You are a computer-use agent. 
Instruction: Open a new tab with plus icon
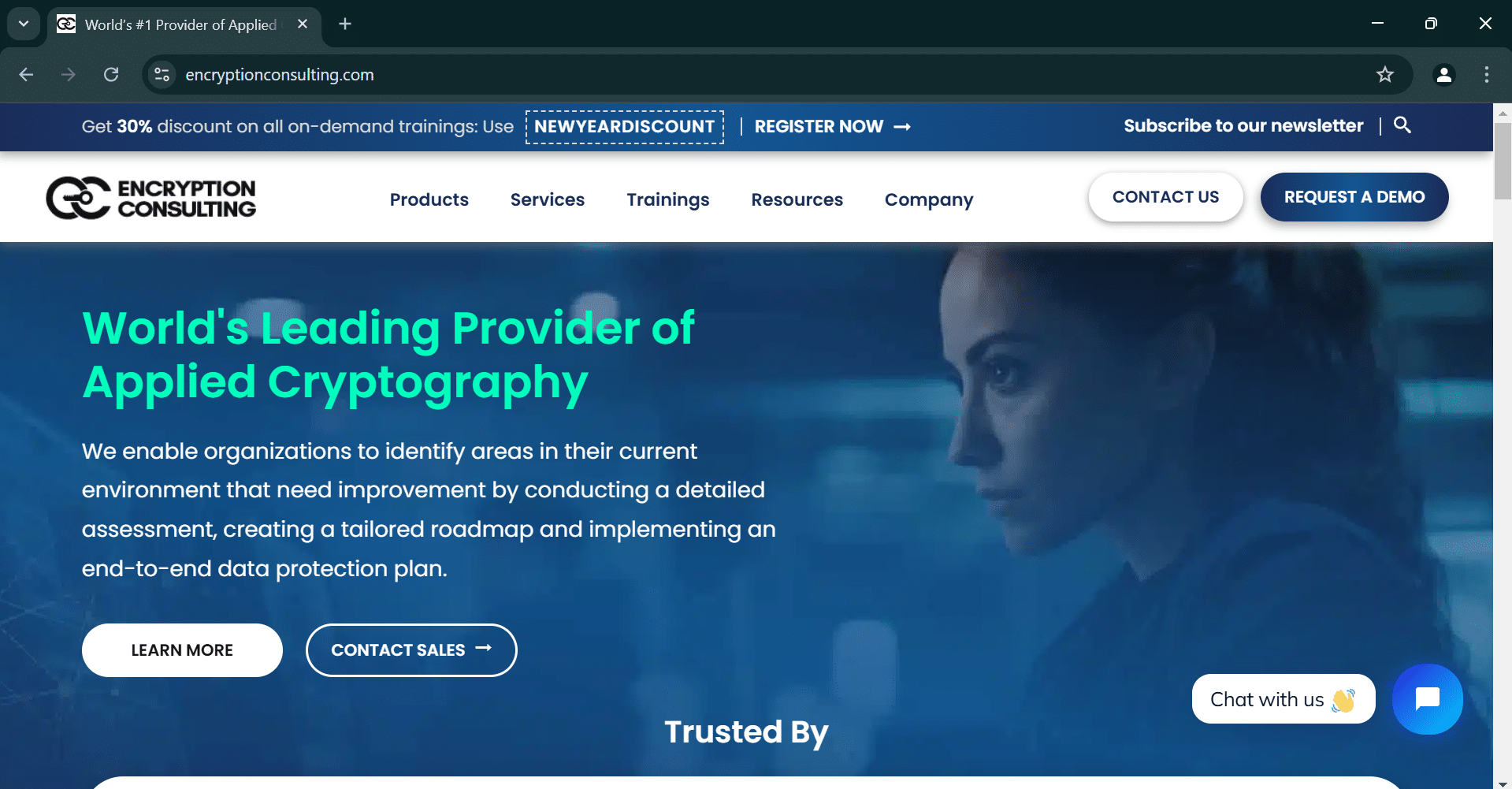pos(345,24)
